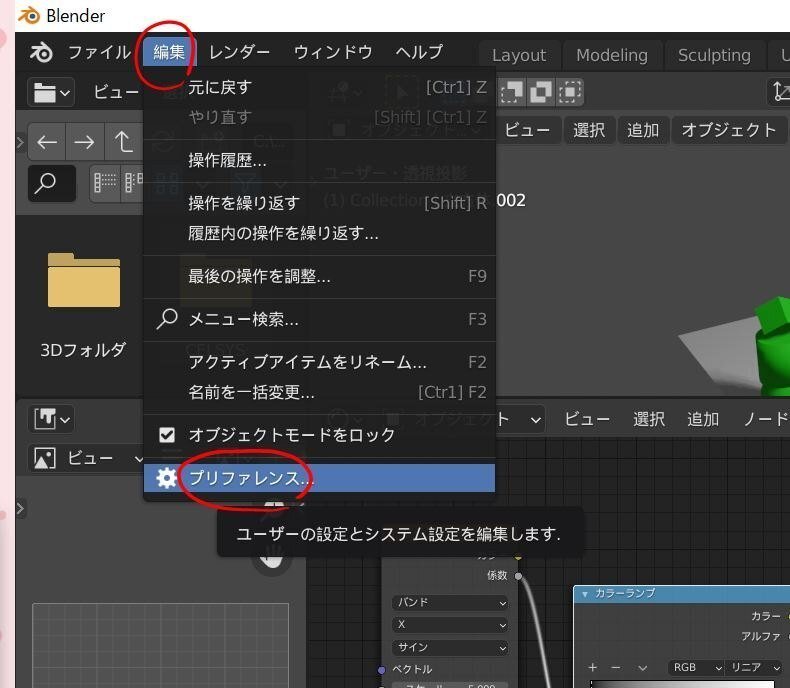This screenshot has height=688, width=790.
Task: Open node editor object type dropdown chevron
Action: [536, 420]
